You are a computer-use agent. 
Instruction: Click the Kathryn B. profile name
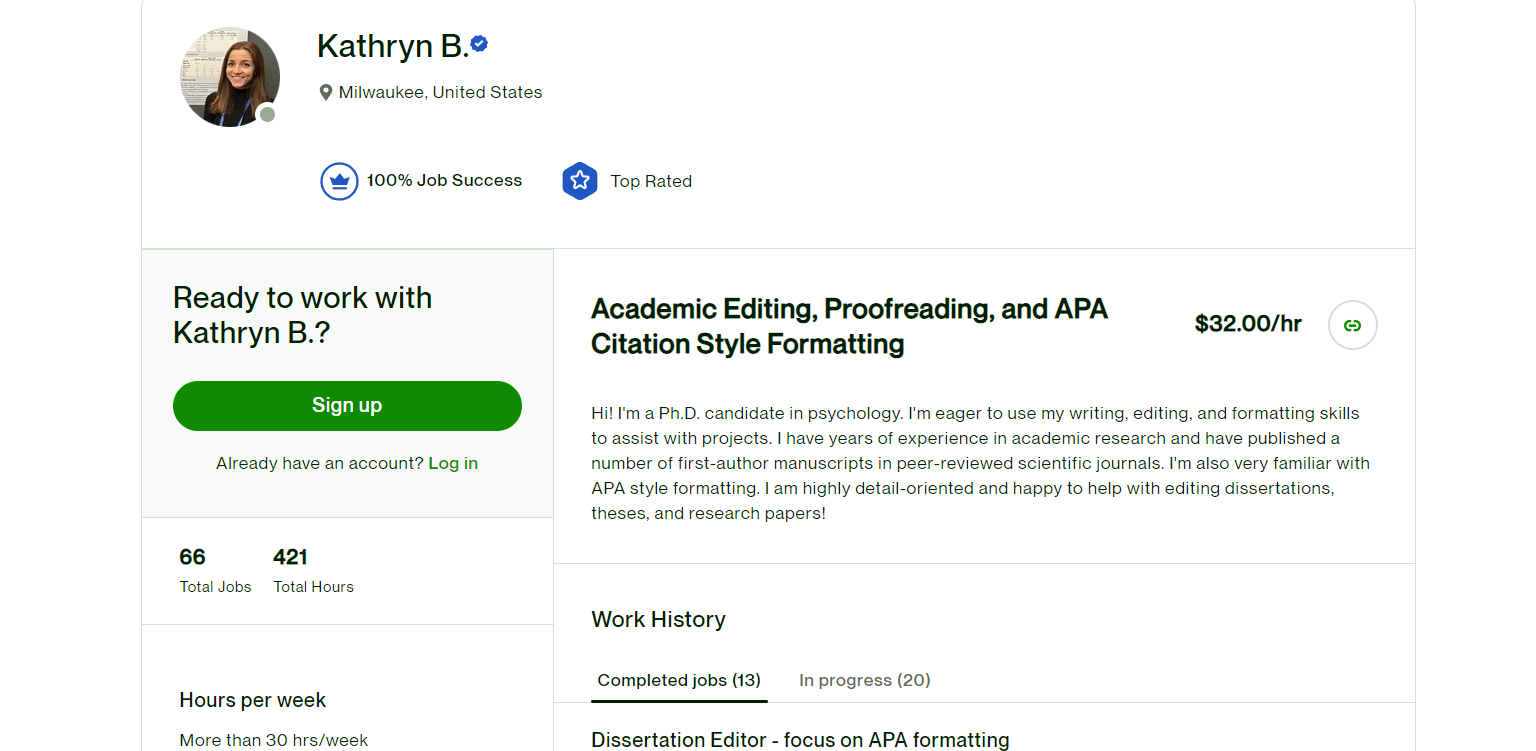tap(392, 46)
